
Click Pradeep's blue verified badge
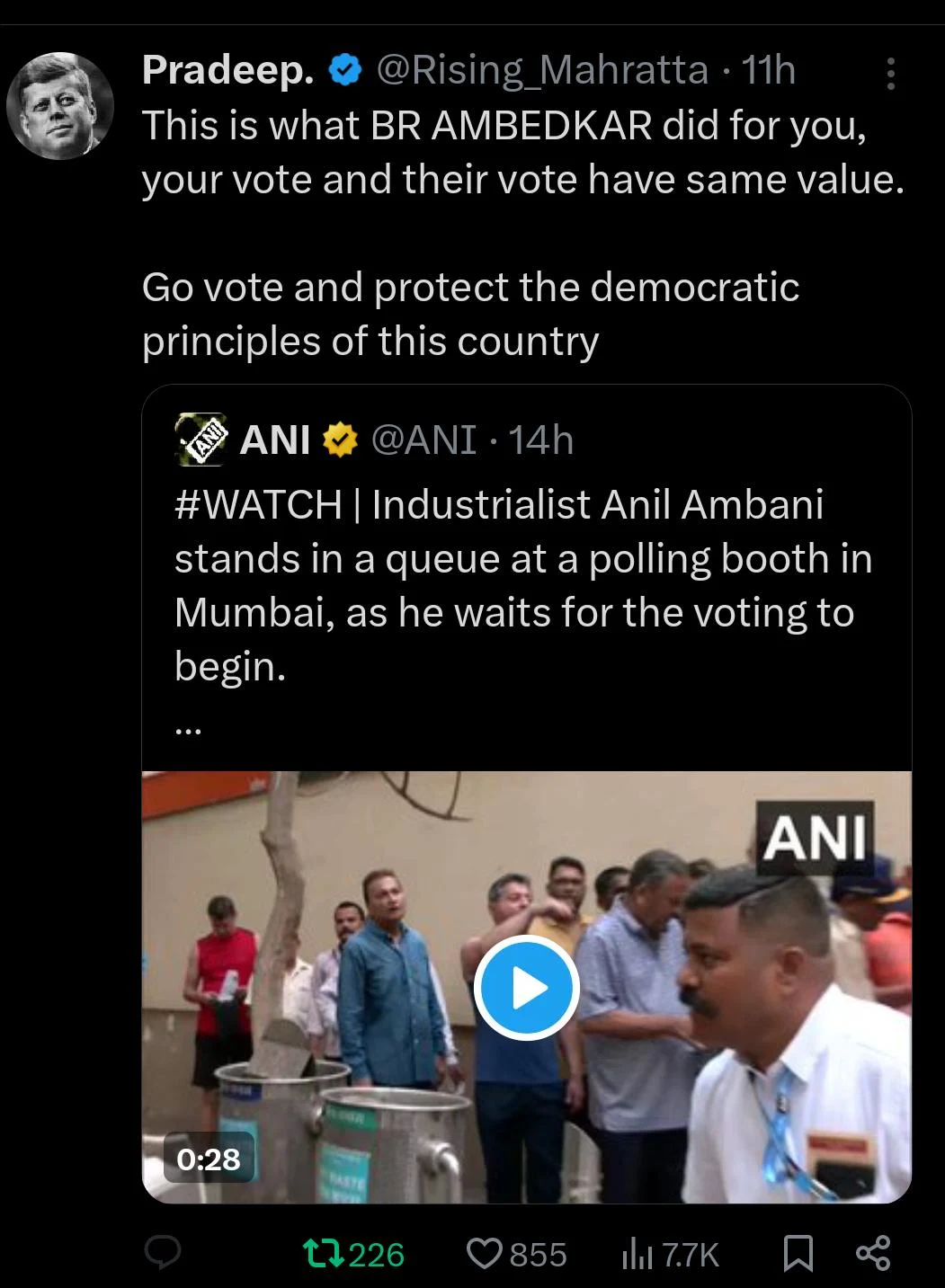344,71
